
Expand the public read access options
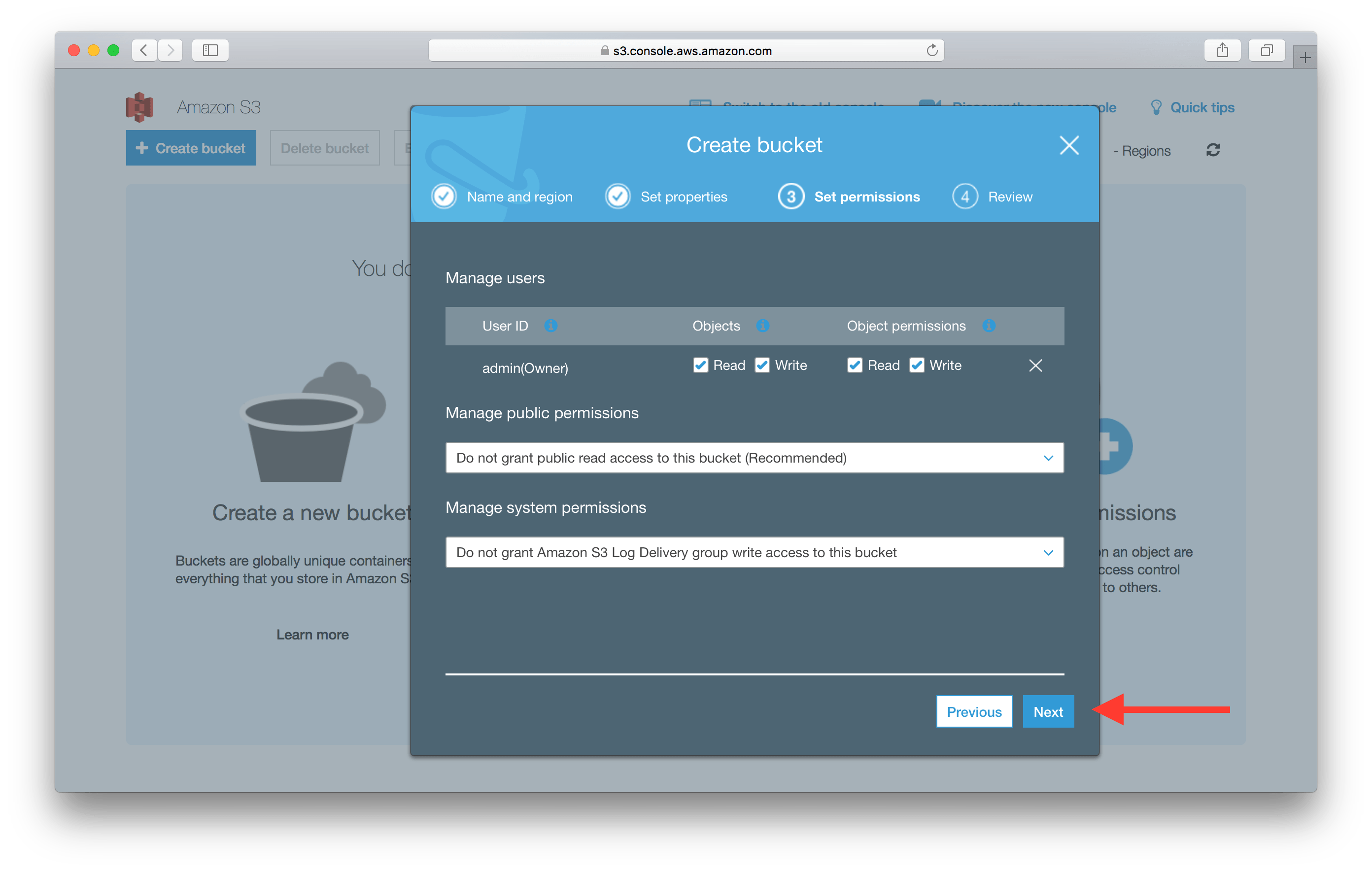point(1048,458)
